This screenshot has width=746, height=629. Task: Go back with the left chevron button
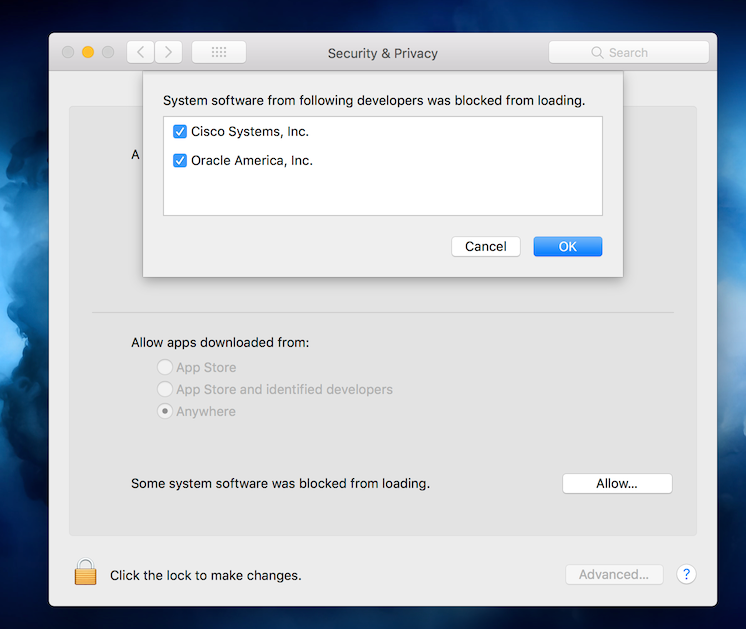coord(140,52)
